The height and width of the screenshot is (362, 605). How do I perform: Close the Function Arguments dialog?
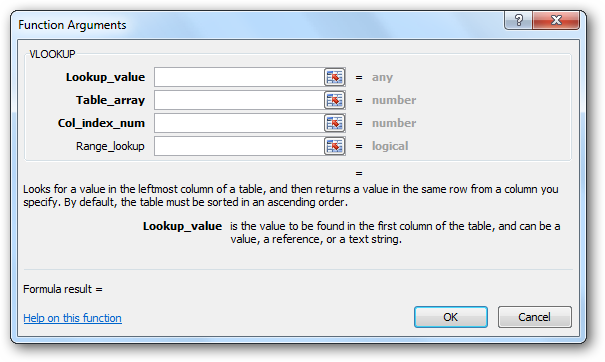[556, 20]
